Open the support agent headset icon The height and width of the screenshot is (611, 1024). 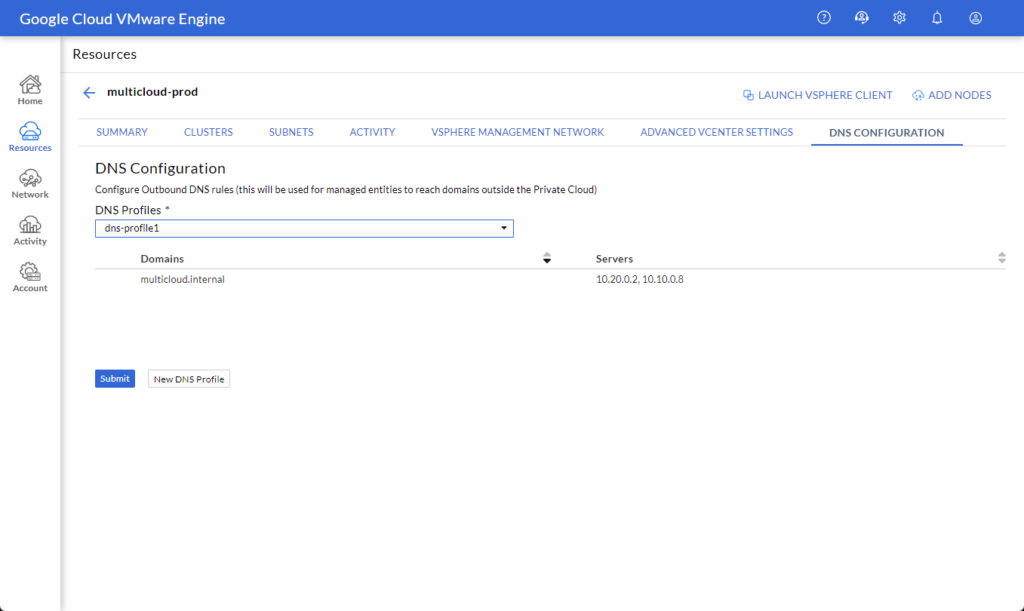[x=861, y=18]
